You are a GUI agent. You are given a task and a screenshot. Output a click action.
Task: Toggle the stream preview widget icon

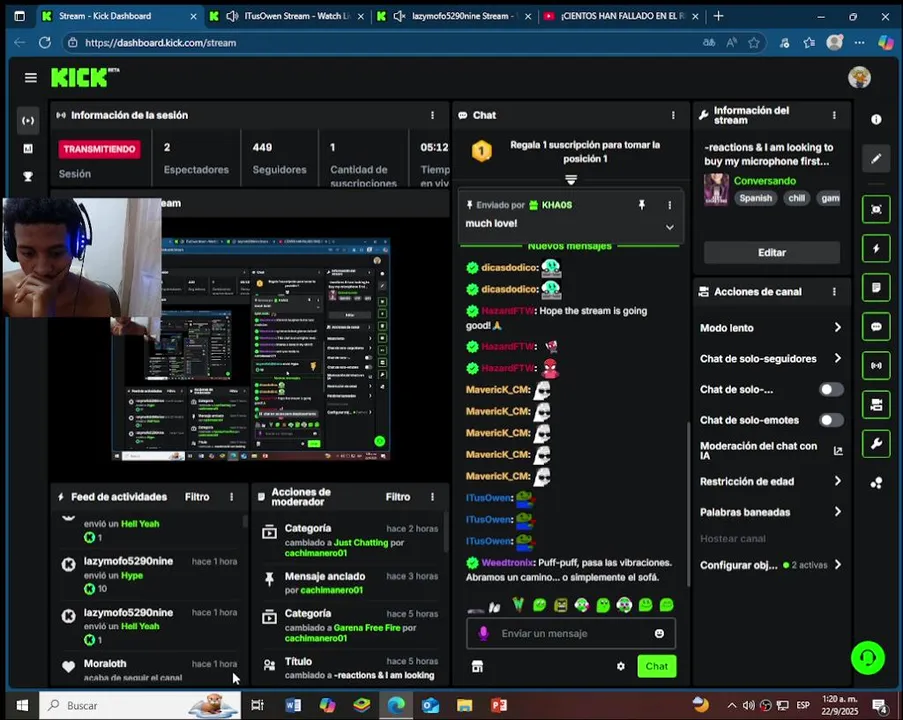[x=876, y=209]
